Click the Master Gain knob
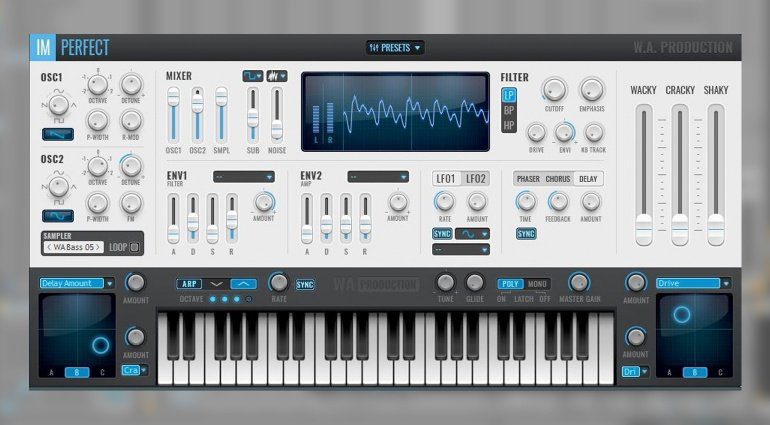770x425 pixels. [578, 283]
